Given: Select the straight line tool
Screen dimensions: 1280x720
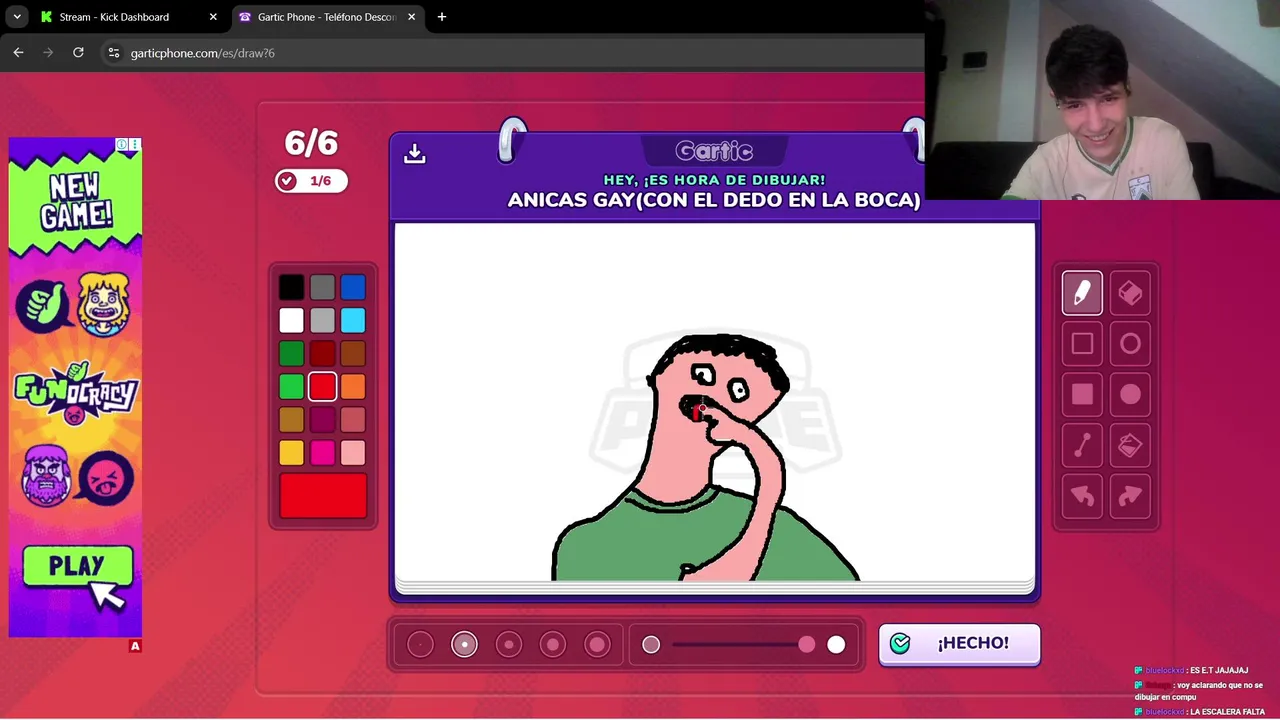Looking at the screenshot, I should (1082, 446).
